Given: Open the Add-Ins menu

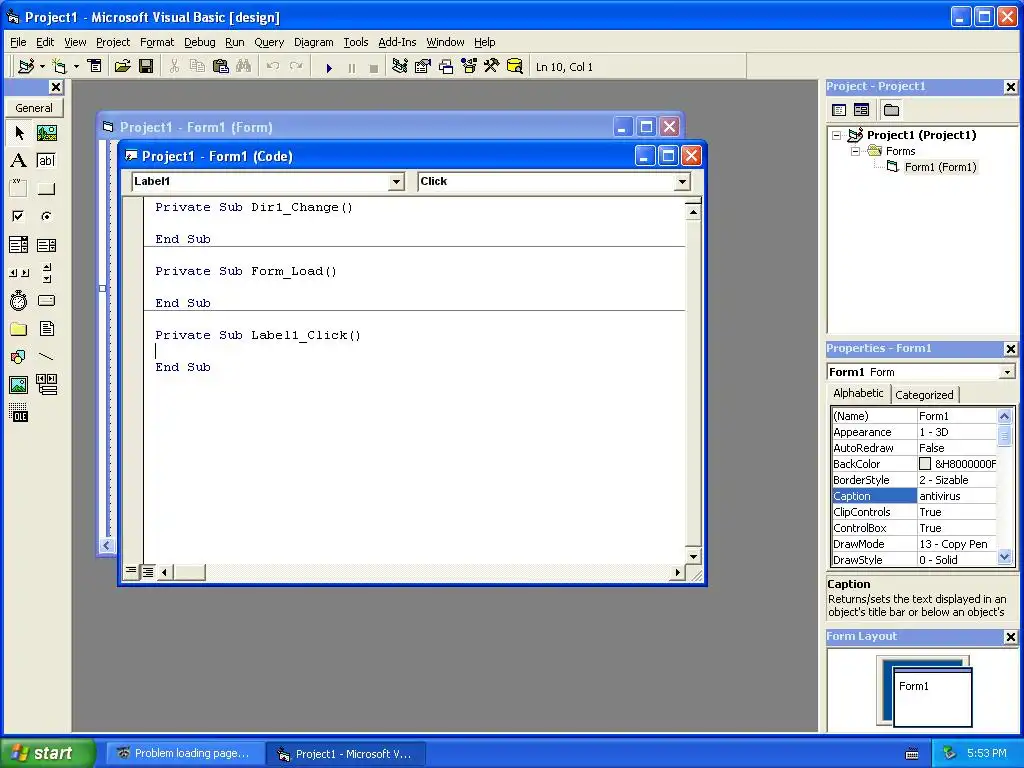Looking at the screenshot, I should [x=397, y=42].
